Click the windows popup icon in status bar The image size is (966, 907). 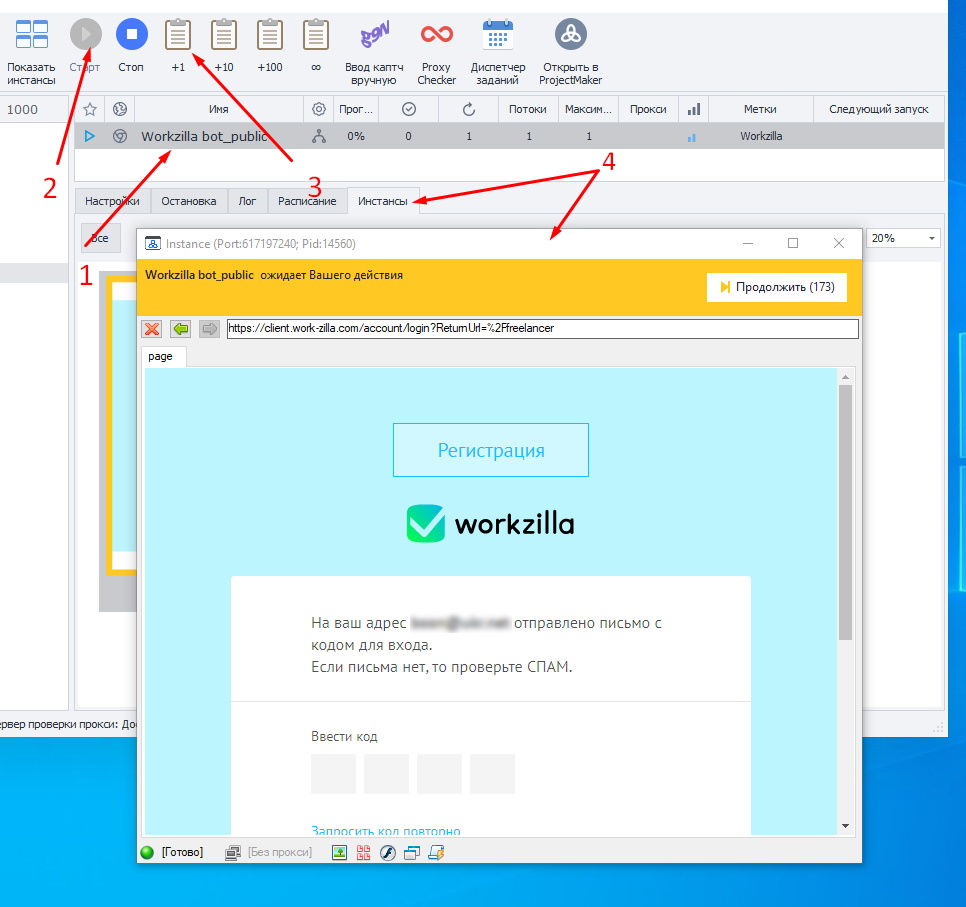(412, 852)
